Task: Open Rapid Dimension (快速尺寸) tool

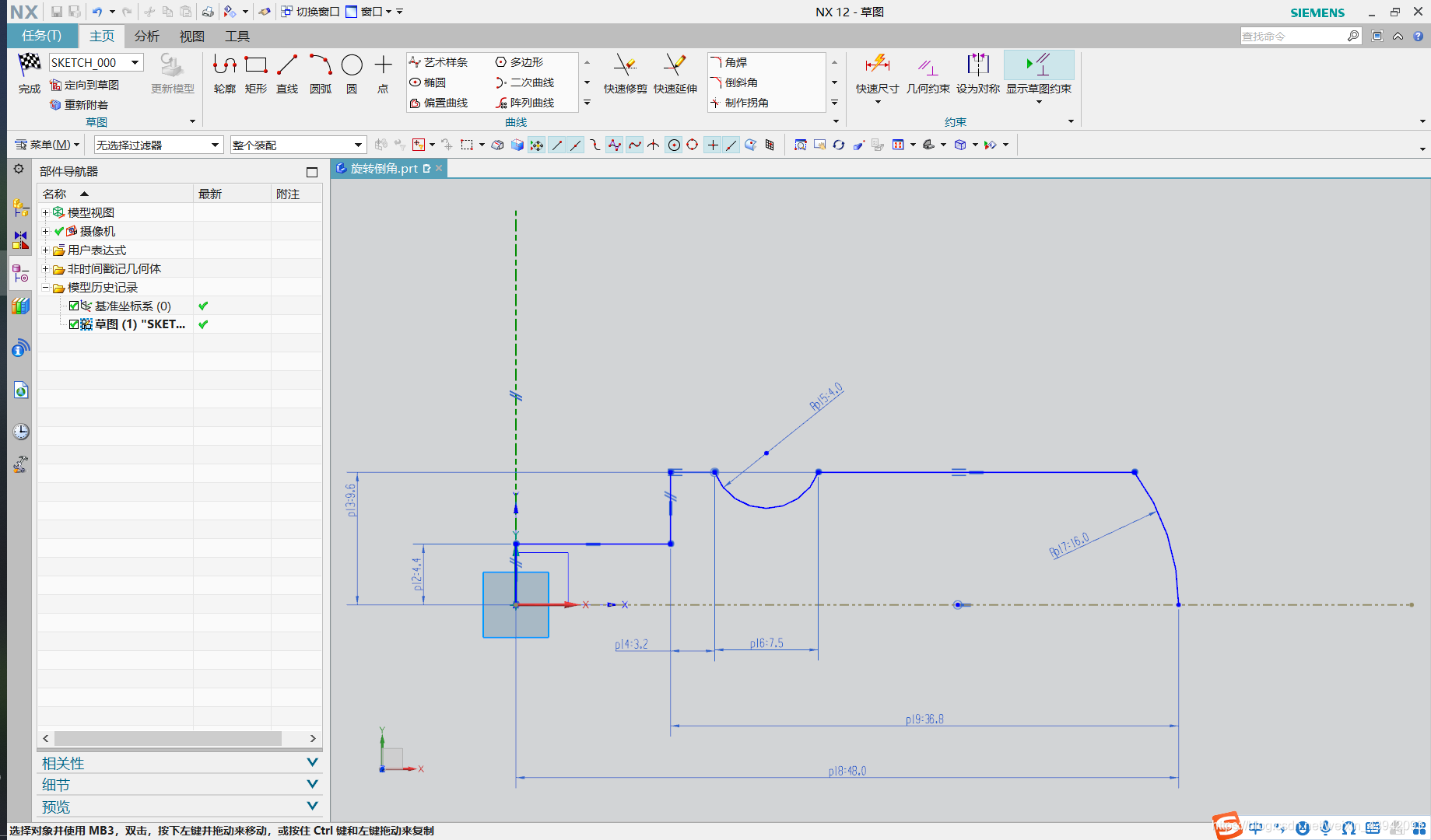Action: (x=878, y=74)
